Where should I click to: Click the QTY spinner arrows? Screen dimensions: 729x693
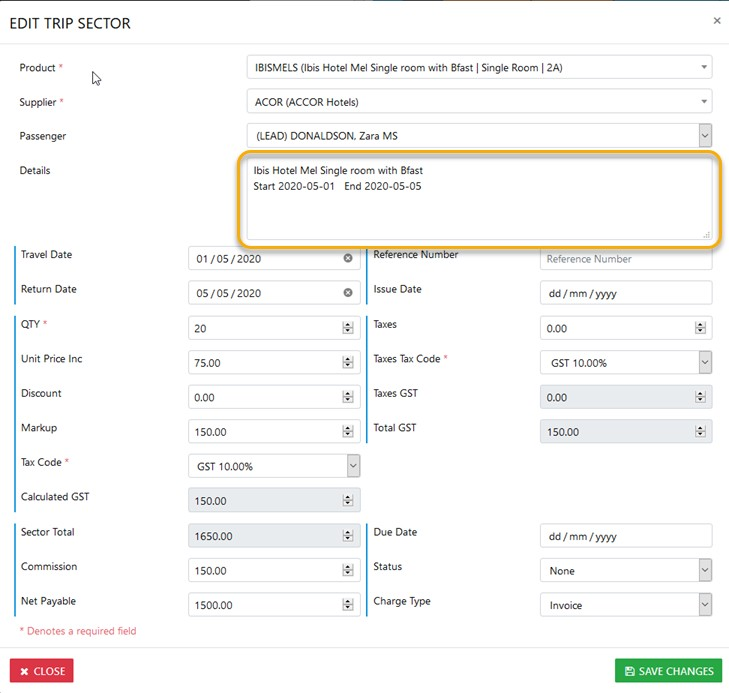[x=348, y=328]
